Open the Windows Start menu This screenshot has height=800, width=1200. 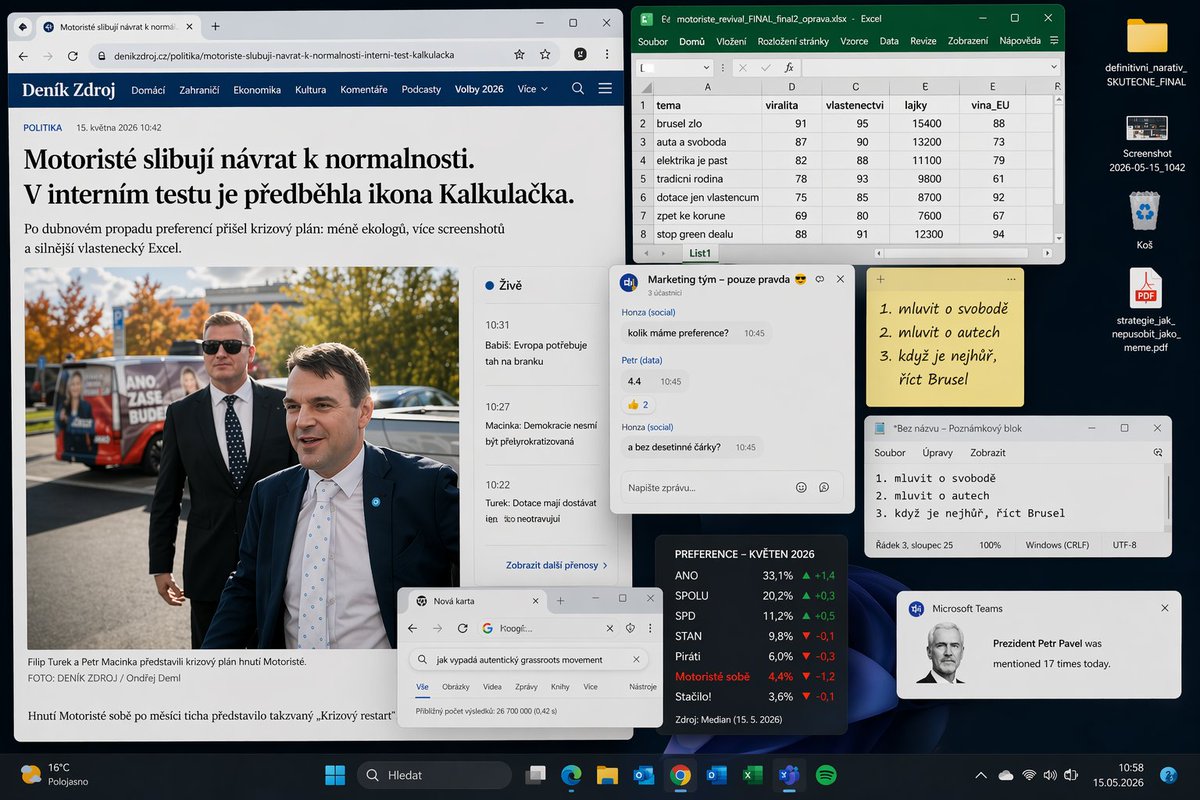tap(335, 775)
